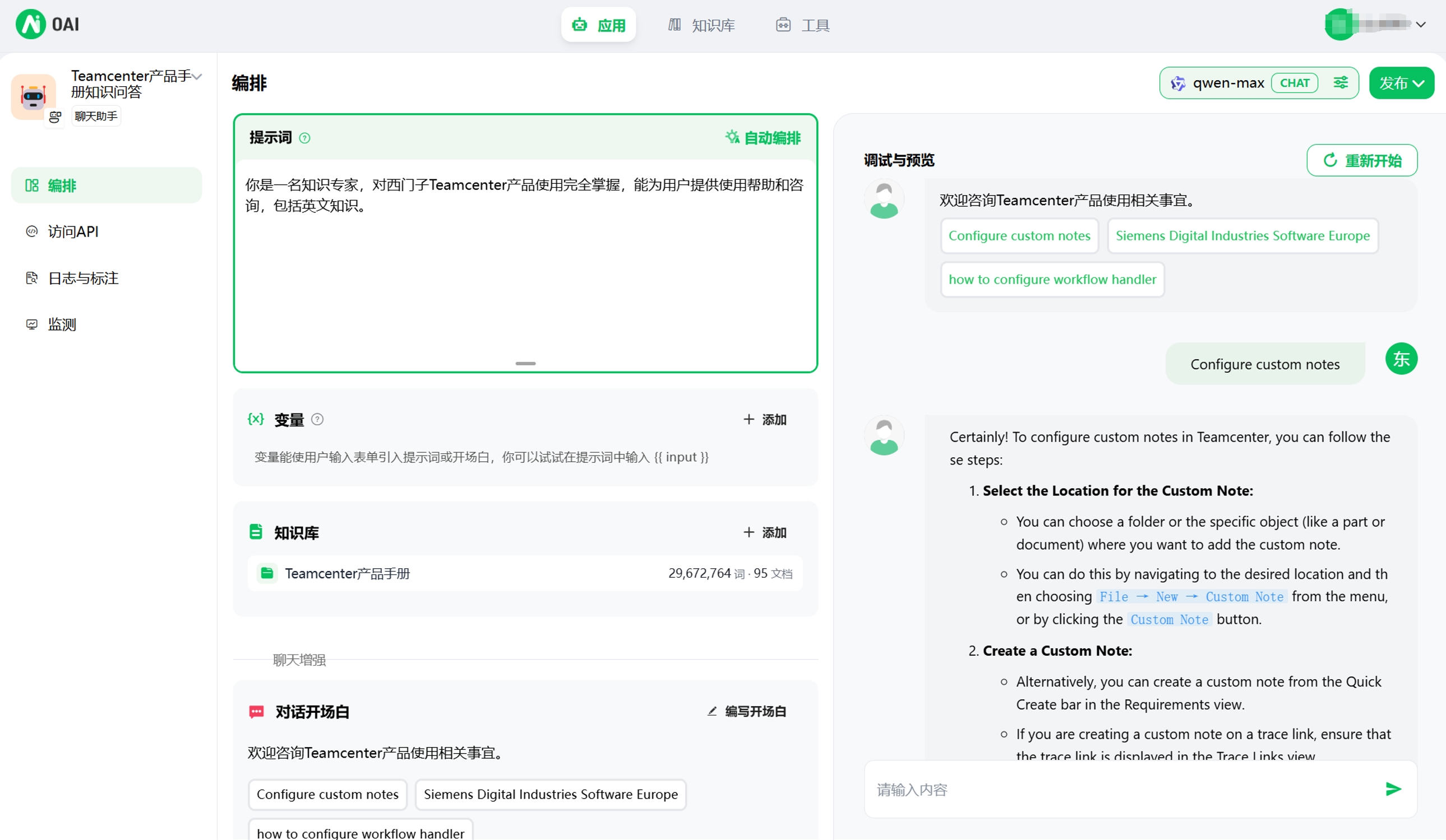Viewport: 1446px width, 840px height.
Task: Click the 访问API icon
Action: coord(32,231)
